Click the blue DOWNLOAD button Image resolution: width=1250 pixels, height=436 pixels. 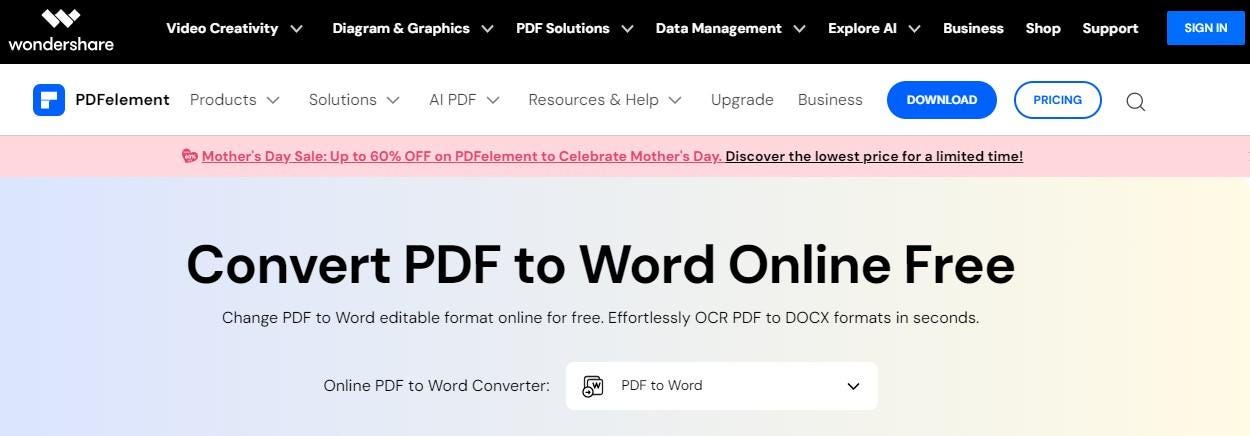tap(942, 100)
